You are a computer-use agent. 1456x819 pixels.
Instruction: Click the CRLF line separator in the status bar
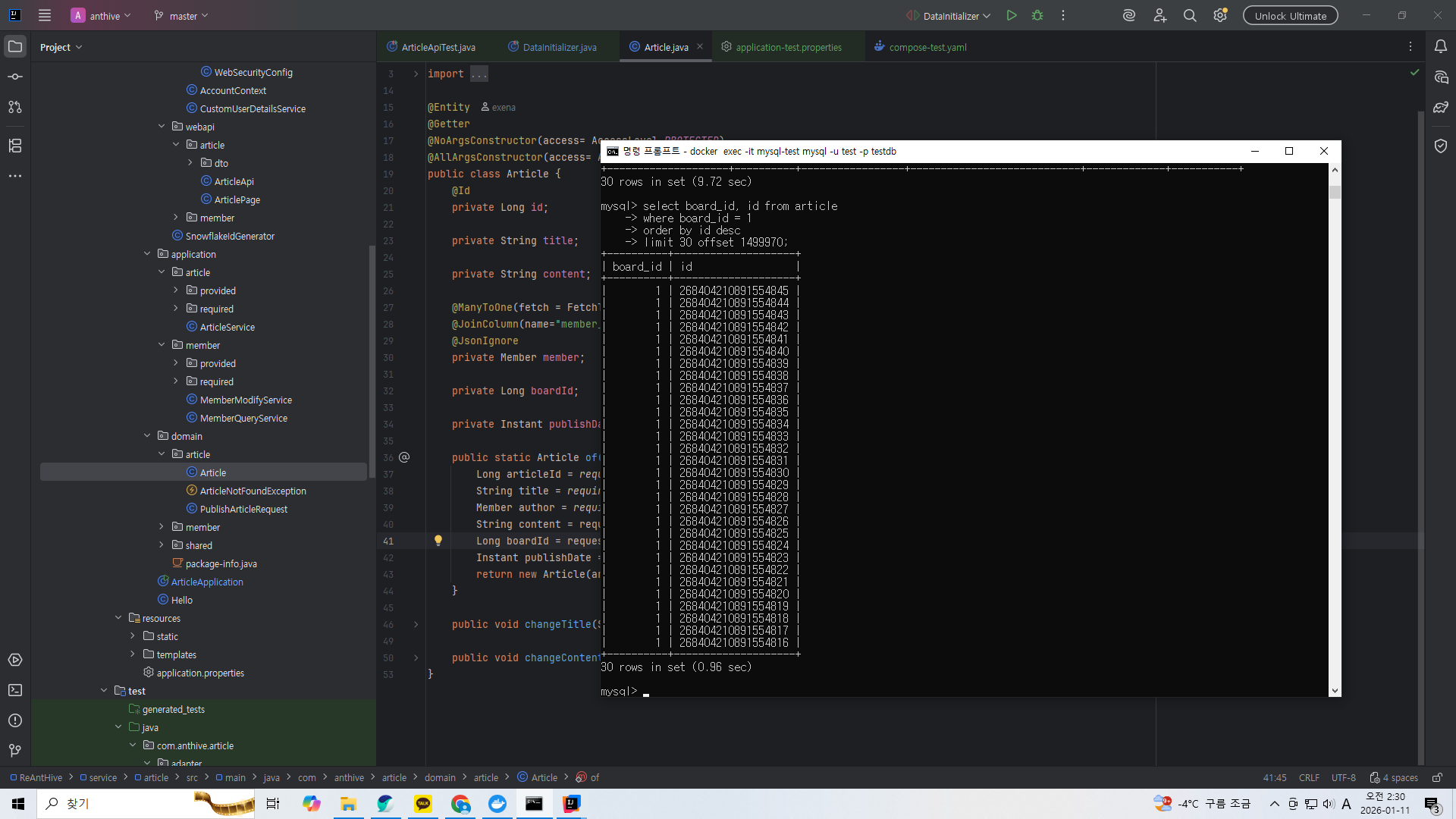click(x=1309, y=777)
